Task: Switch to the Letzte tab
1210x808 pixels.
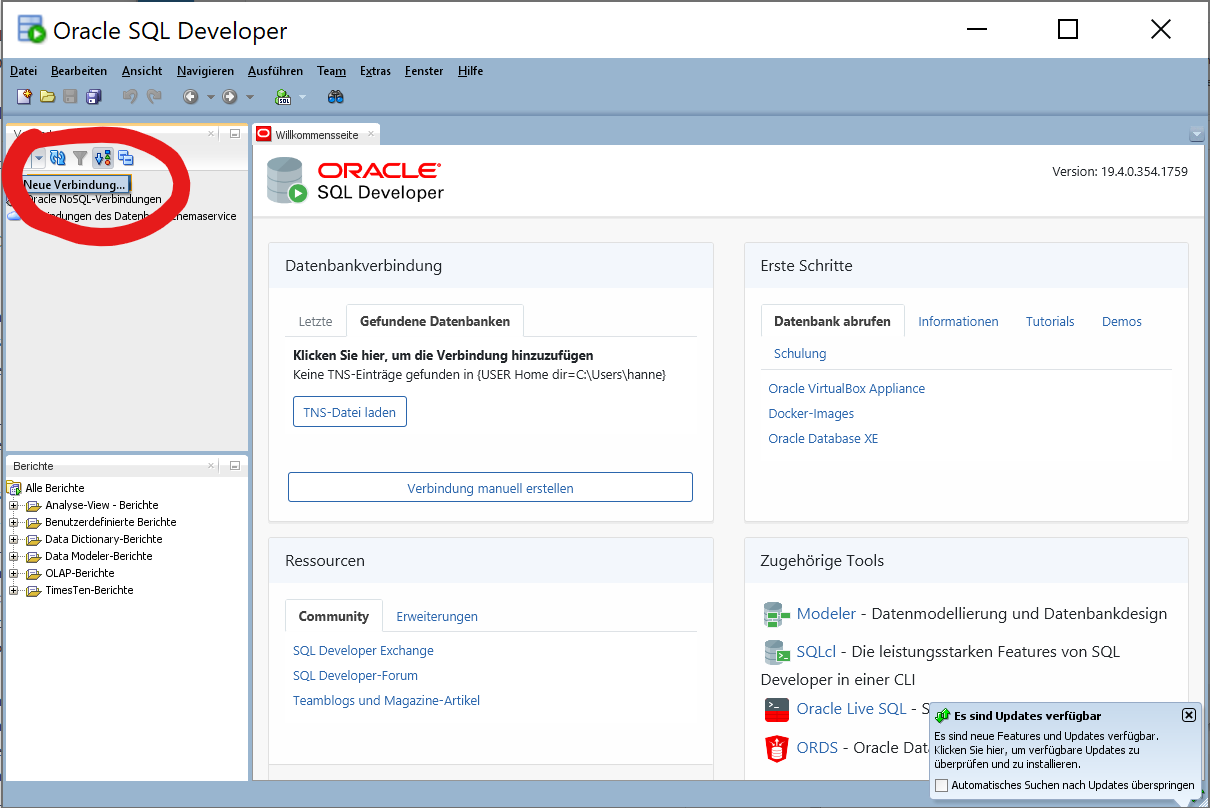Action: (315, 321)
